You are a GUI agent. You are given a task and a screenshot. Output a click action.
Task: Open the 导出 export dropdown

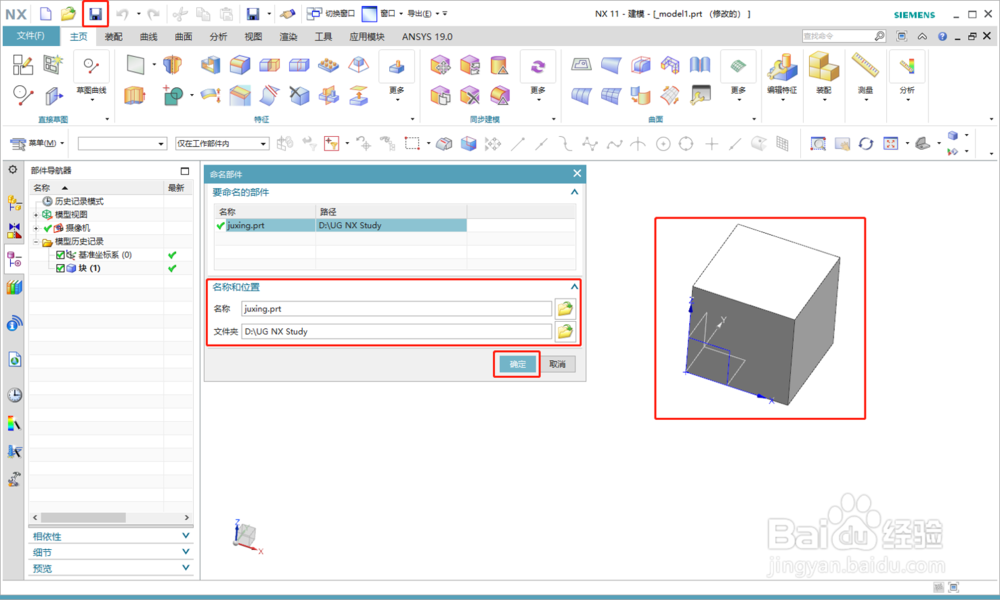point(422,13)
